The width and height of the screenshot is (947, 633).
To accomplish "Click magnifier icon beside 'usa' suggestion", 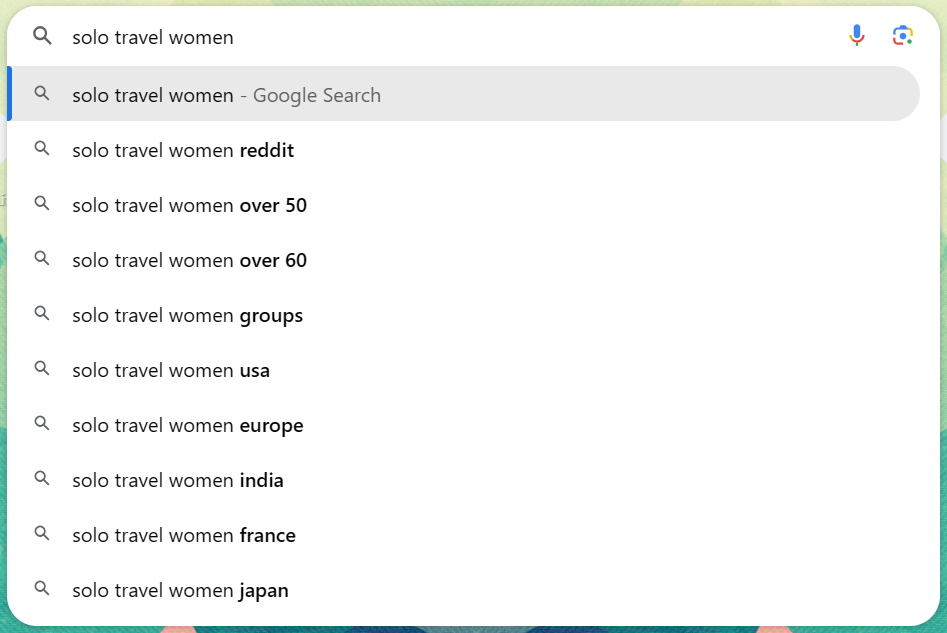I will click(x=42, y=368).
